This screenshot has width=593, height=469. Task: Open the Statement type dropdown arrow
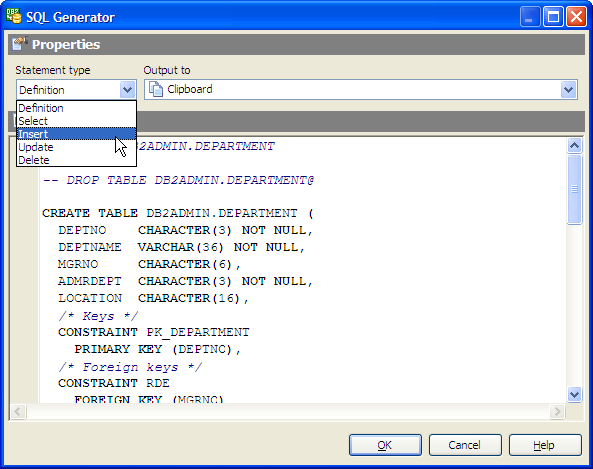[128, 90]
